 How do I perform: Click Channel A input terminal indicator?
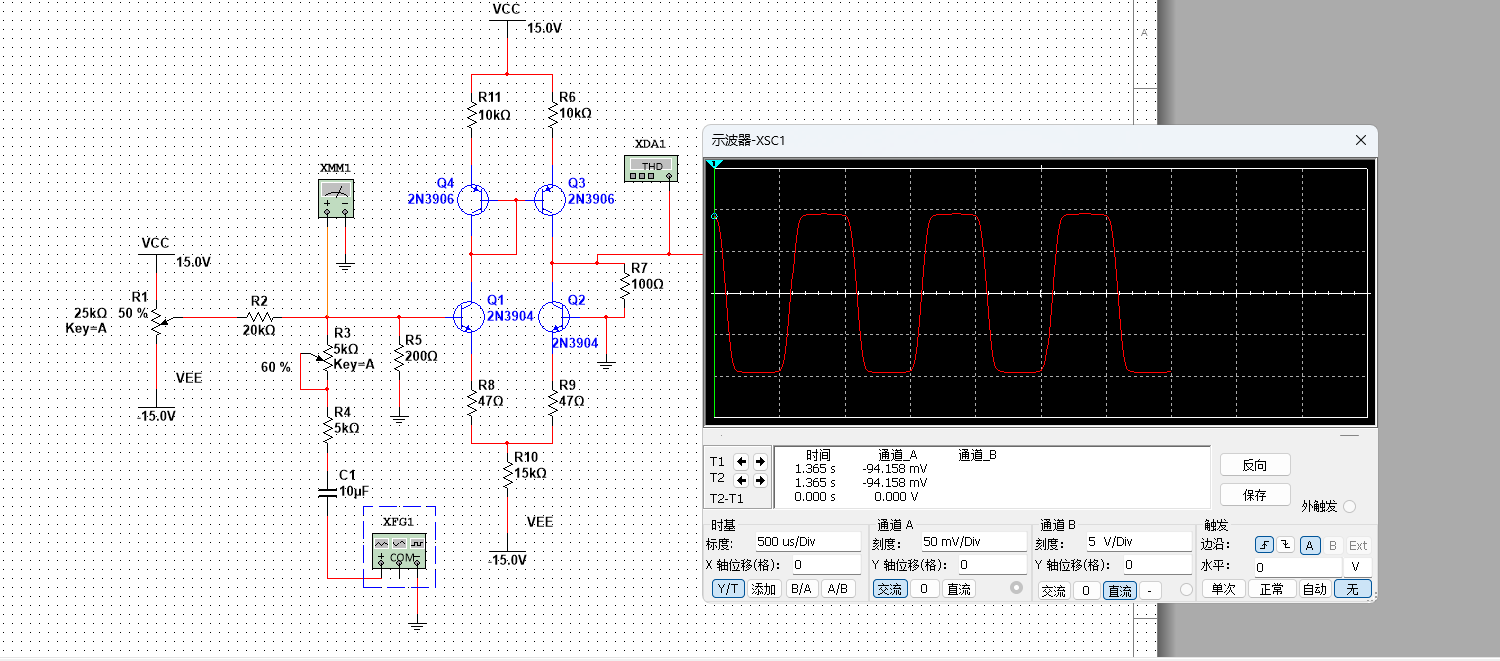point(1018,588)
